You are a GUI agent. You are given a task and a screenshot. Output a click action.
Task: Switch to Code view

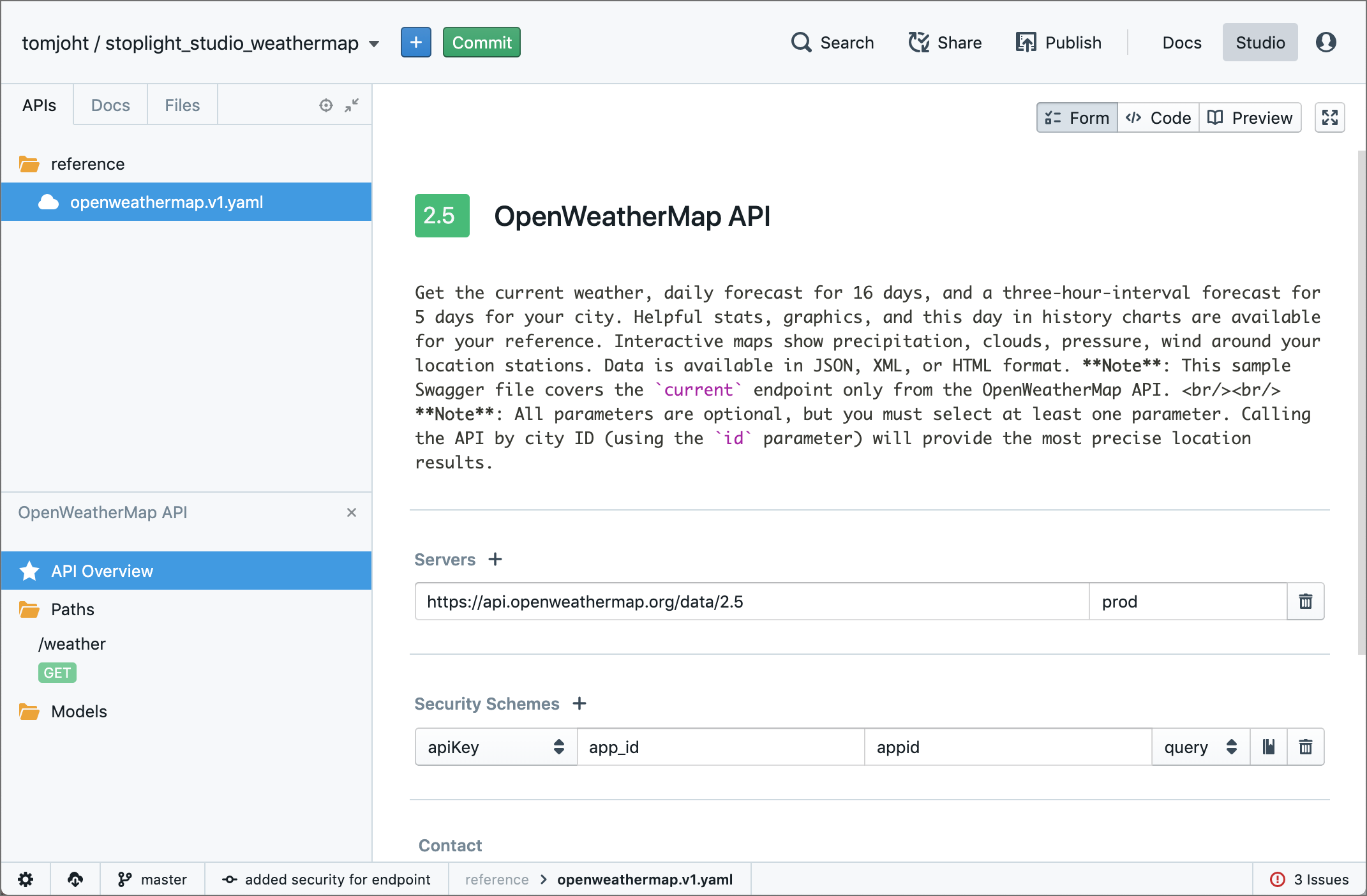pyautogui.click(x=1158, y=117)
